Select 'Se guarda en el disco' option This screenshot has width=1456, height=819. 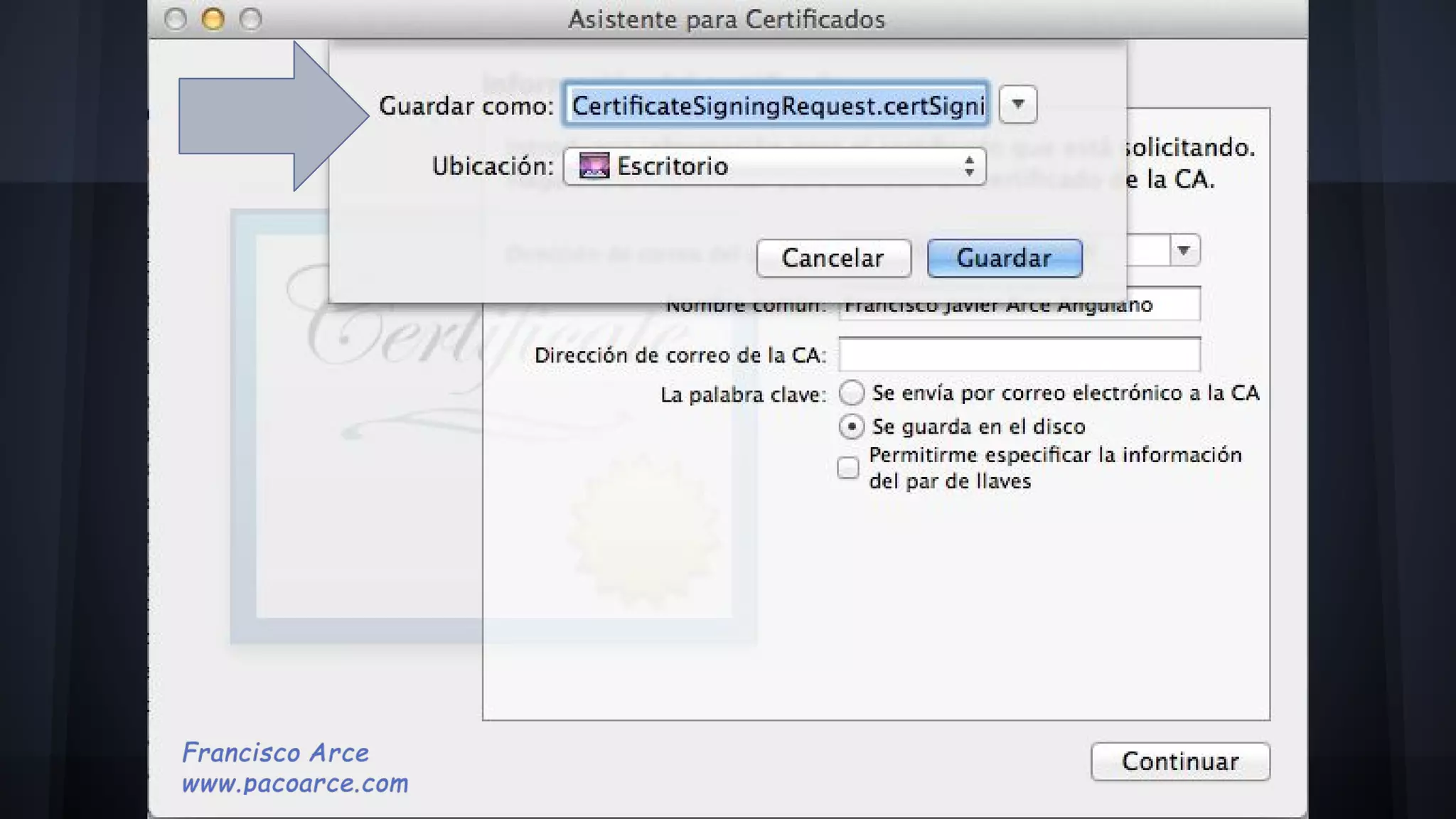point(851,427)
